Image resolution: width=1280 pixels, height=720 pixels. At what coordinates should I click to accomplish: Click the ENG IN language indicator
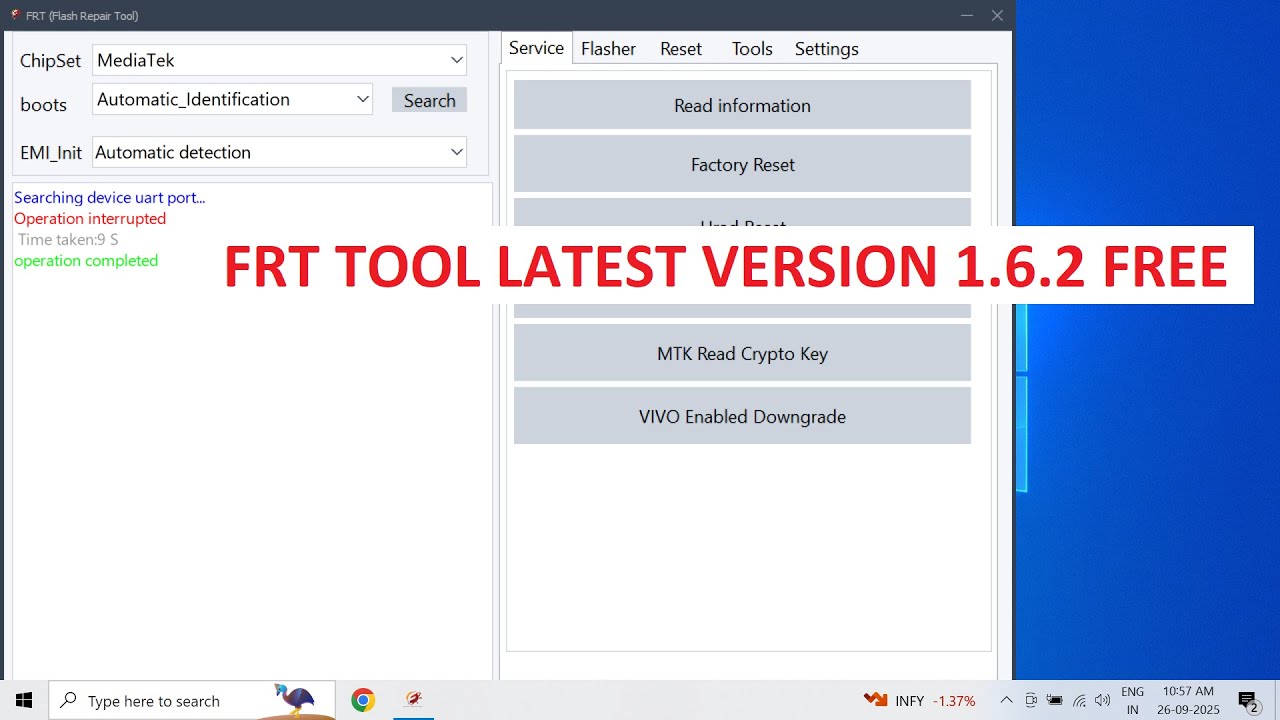(x=1132, y=700)
